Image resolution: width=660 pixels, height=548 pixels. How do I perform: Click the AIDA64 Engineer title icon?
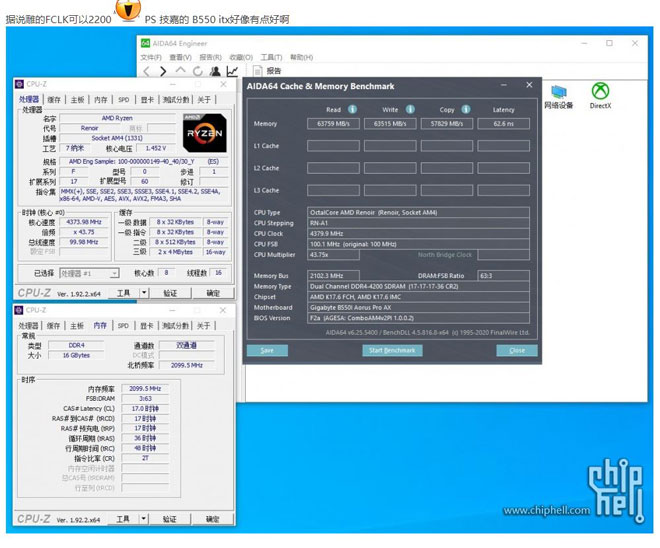point(145,43)
